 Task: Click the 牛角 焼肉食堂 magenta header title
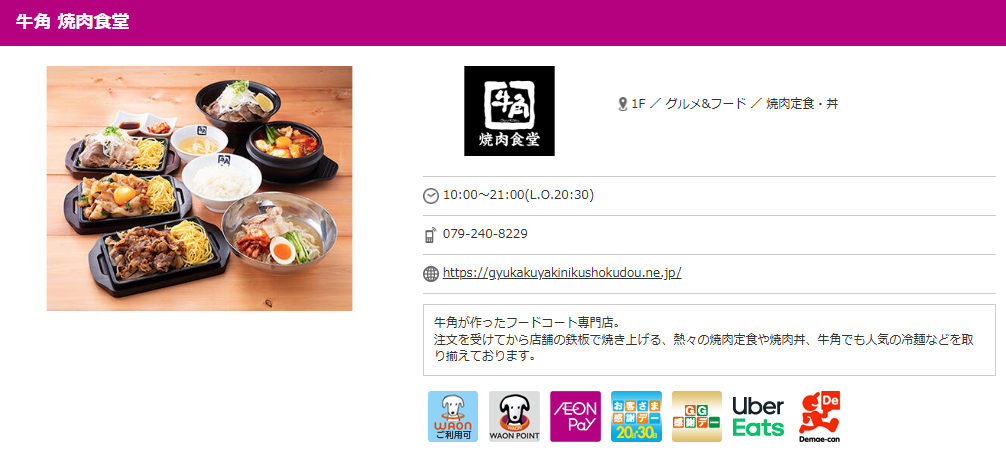(72, 22)
